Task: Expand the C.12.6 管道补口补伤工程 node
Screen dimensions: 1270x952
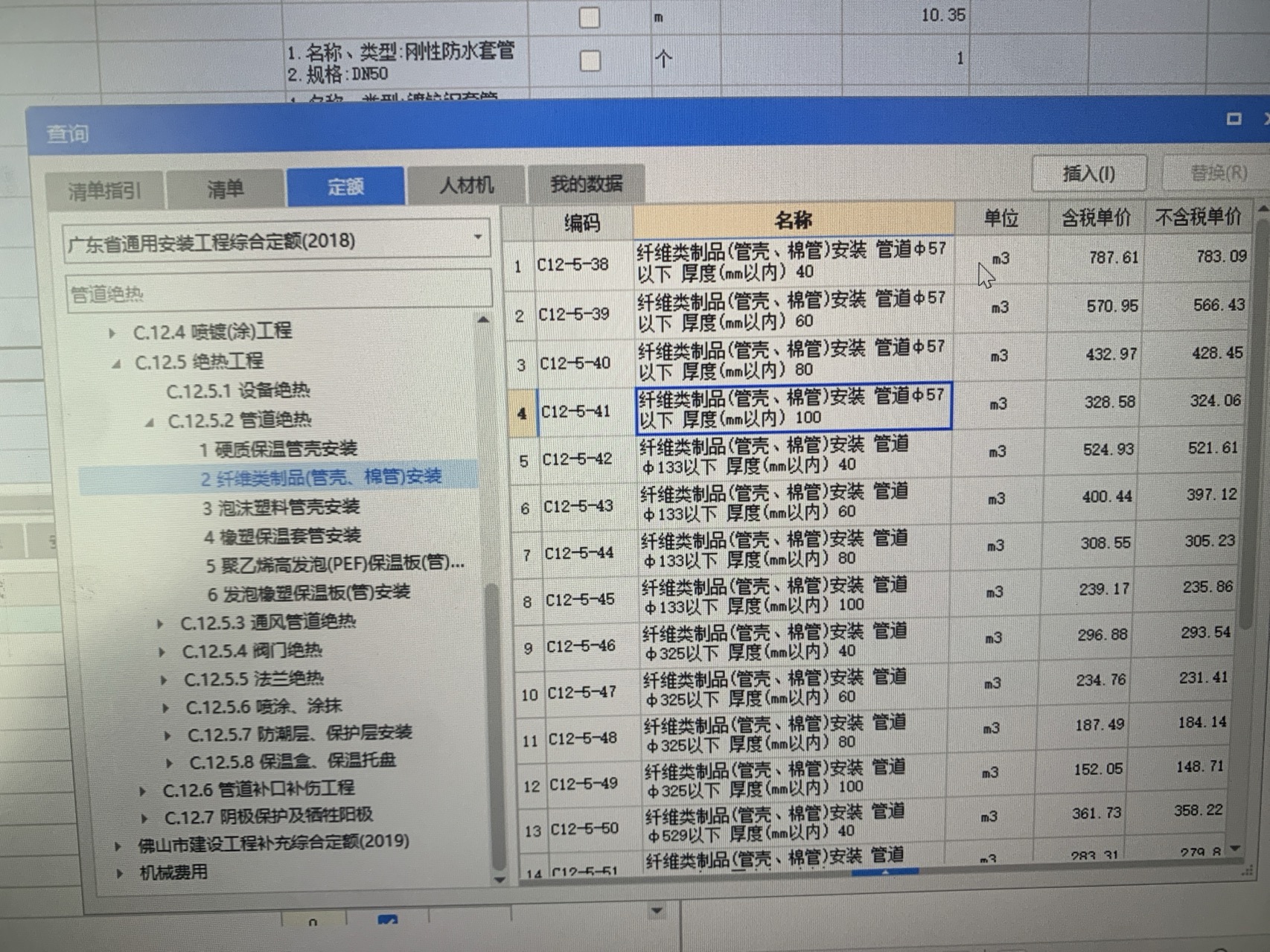Action: [x=143, y=790]
